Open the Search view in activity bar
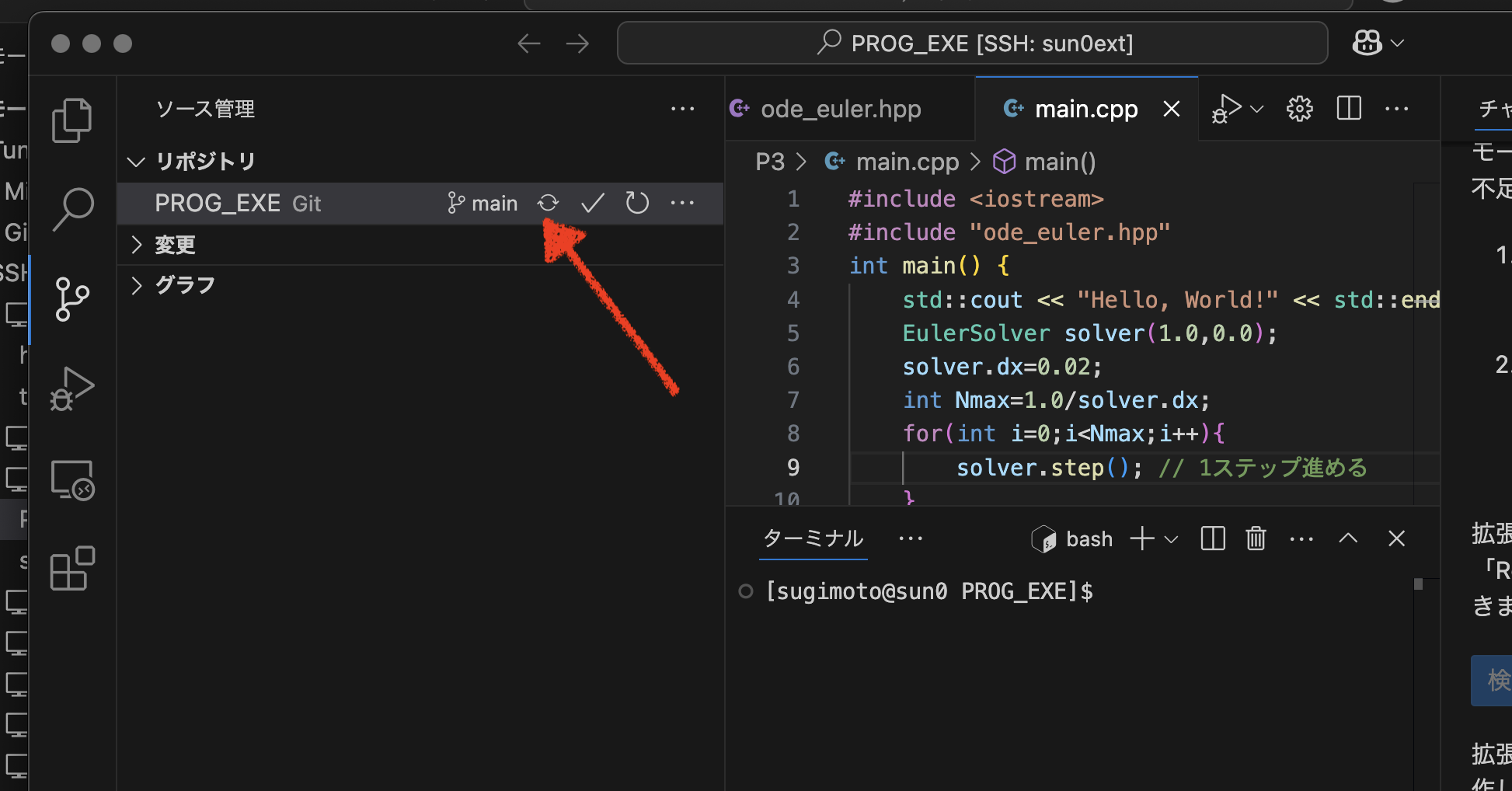Viewport: 1512px width, 791px height. coord(72,210)
